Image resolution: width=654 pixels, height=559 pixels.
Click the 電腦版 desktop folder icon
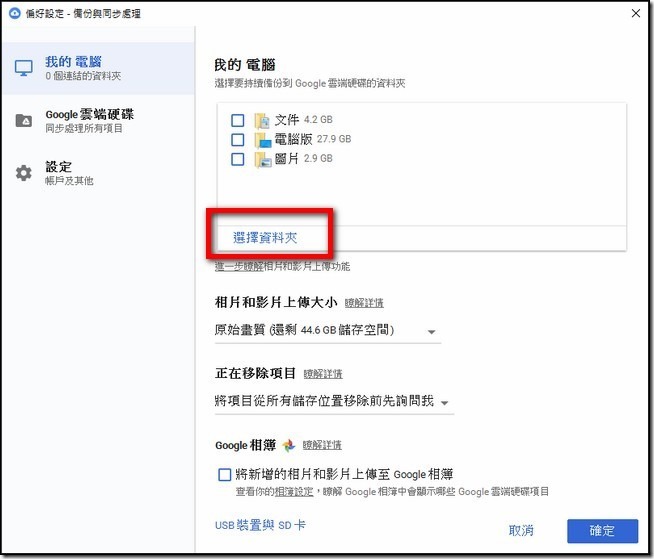point(263,140)
